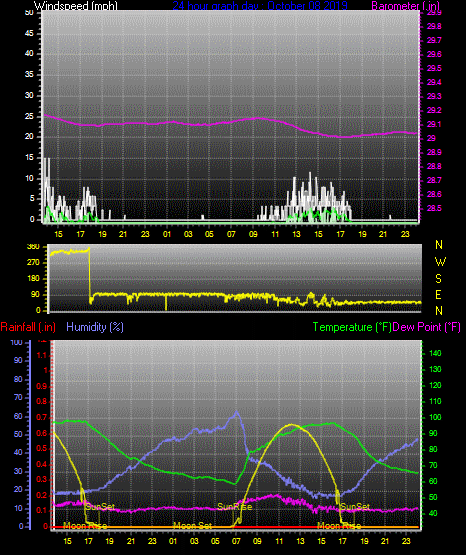Click hour 09 on temperature chart time axis
Viewport: 466px width, 555px height.
tap(257, 541)
